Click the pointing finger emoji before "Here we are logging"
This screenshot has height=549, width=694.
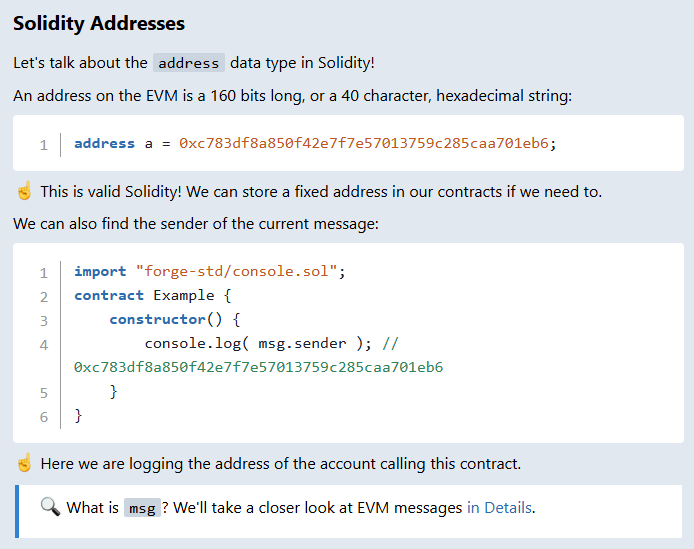(x=24, y=464)
